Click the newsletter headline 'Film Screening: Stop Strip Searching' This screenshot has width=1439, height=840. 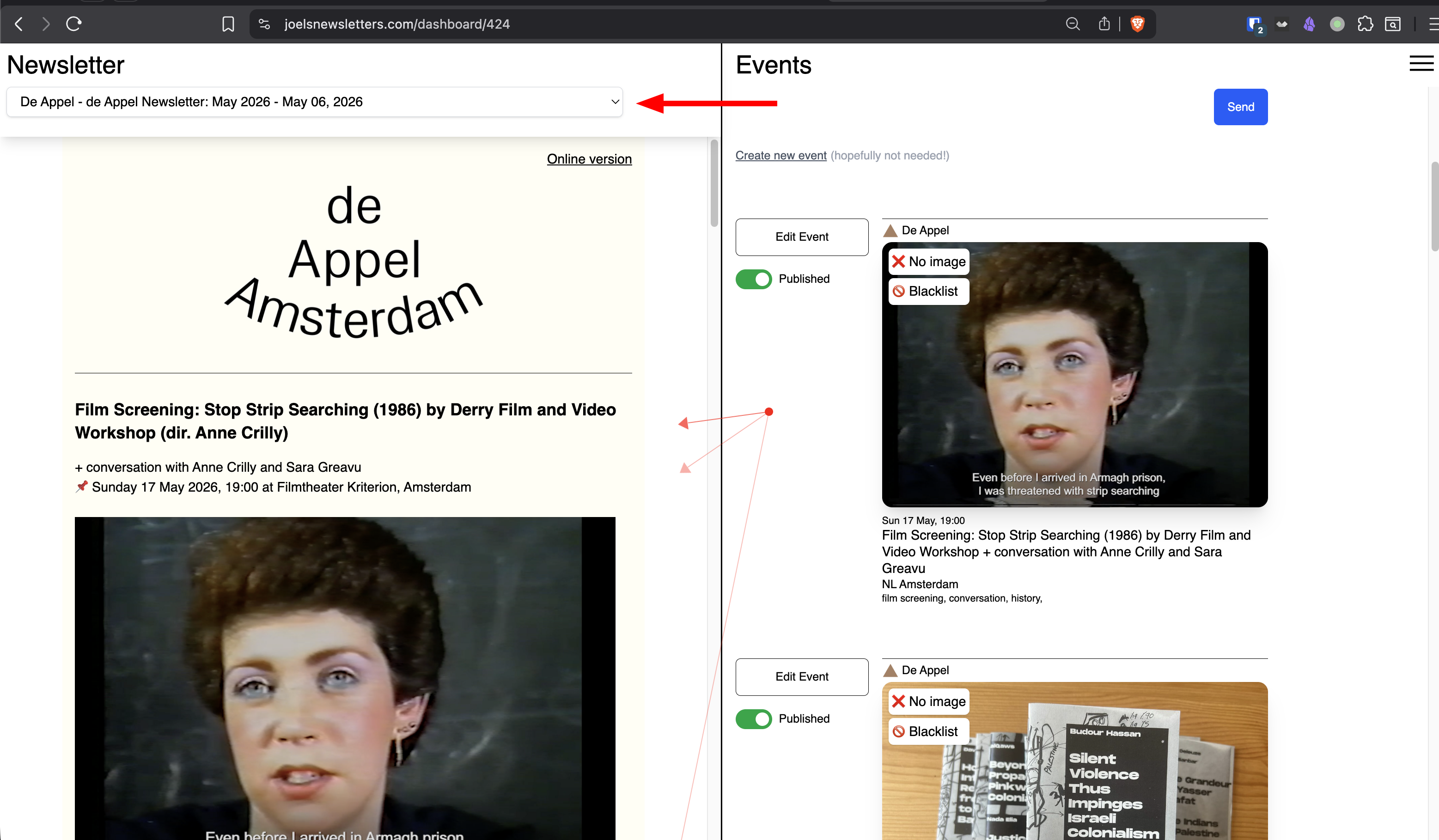pos(346,421)
